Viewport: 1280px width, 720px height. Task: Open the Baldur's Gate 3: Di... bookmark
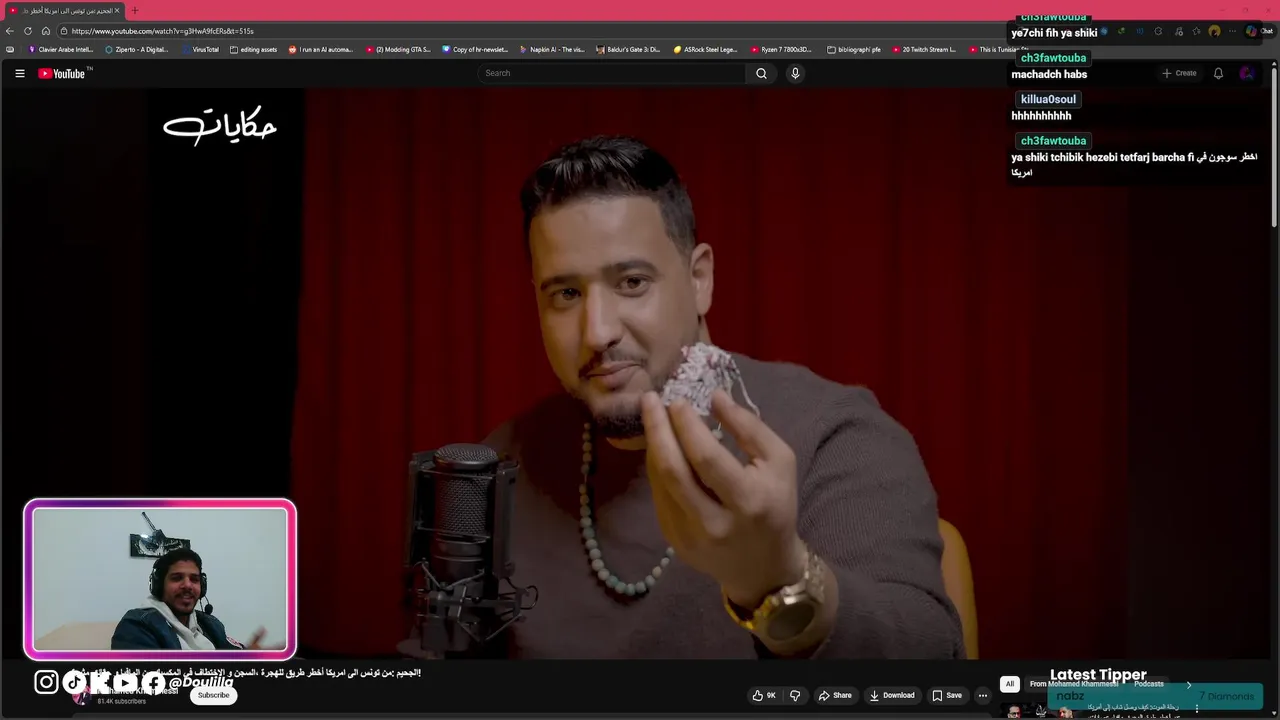point(628,49)
